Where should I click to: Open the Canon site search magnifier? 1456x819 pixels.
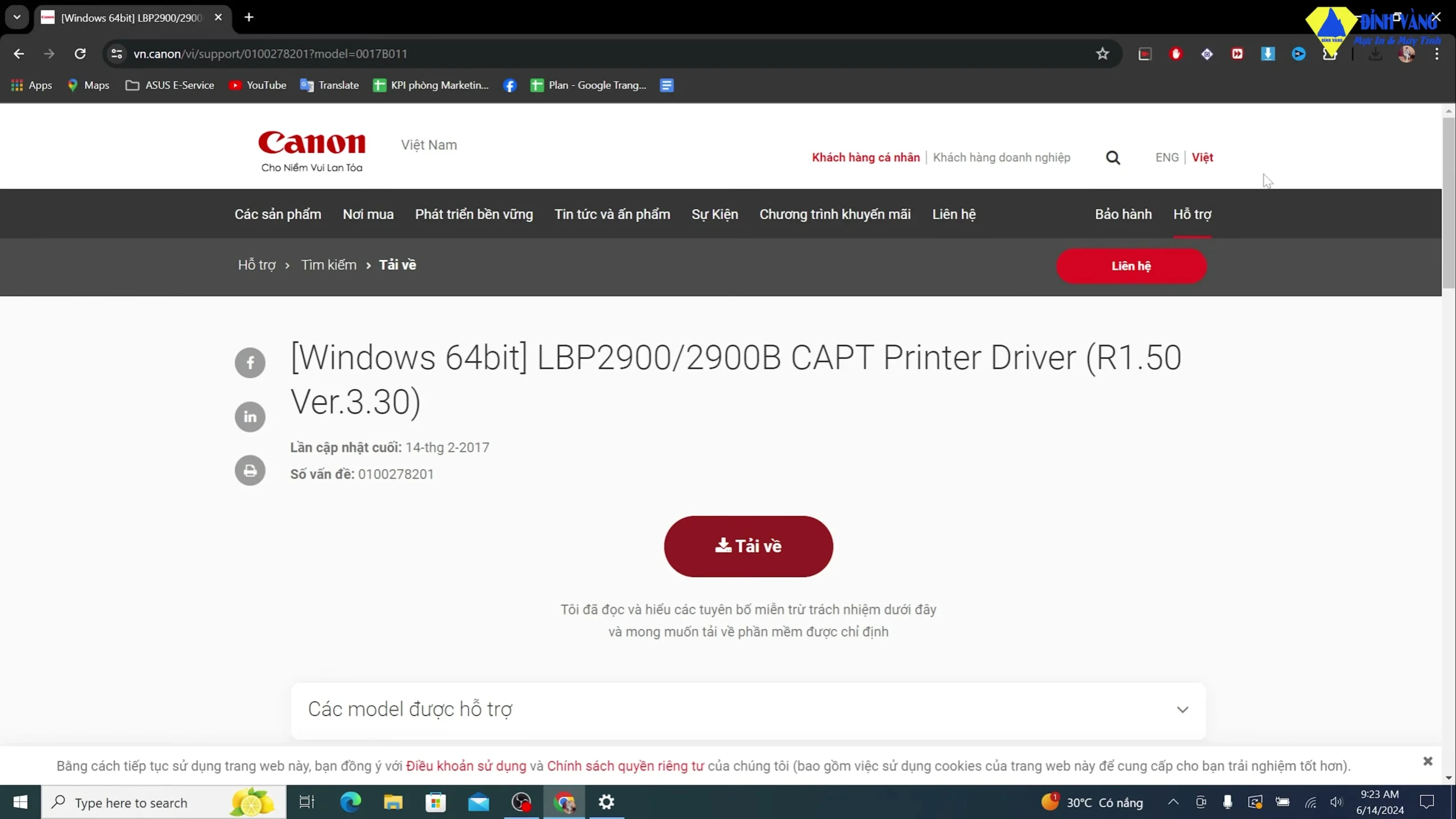1112,158
